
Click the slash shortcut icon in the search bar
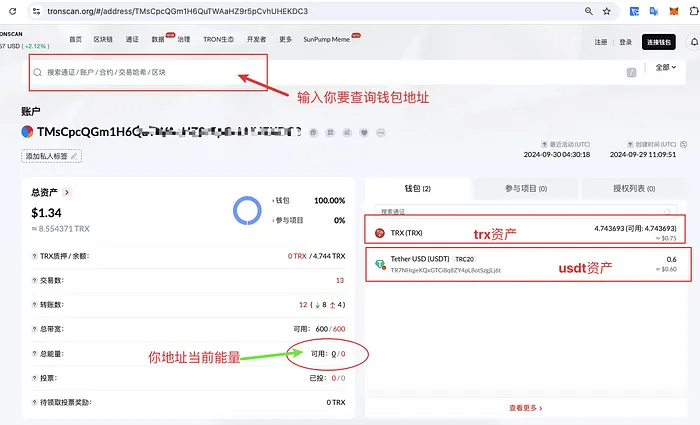[631, 72]
